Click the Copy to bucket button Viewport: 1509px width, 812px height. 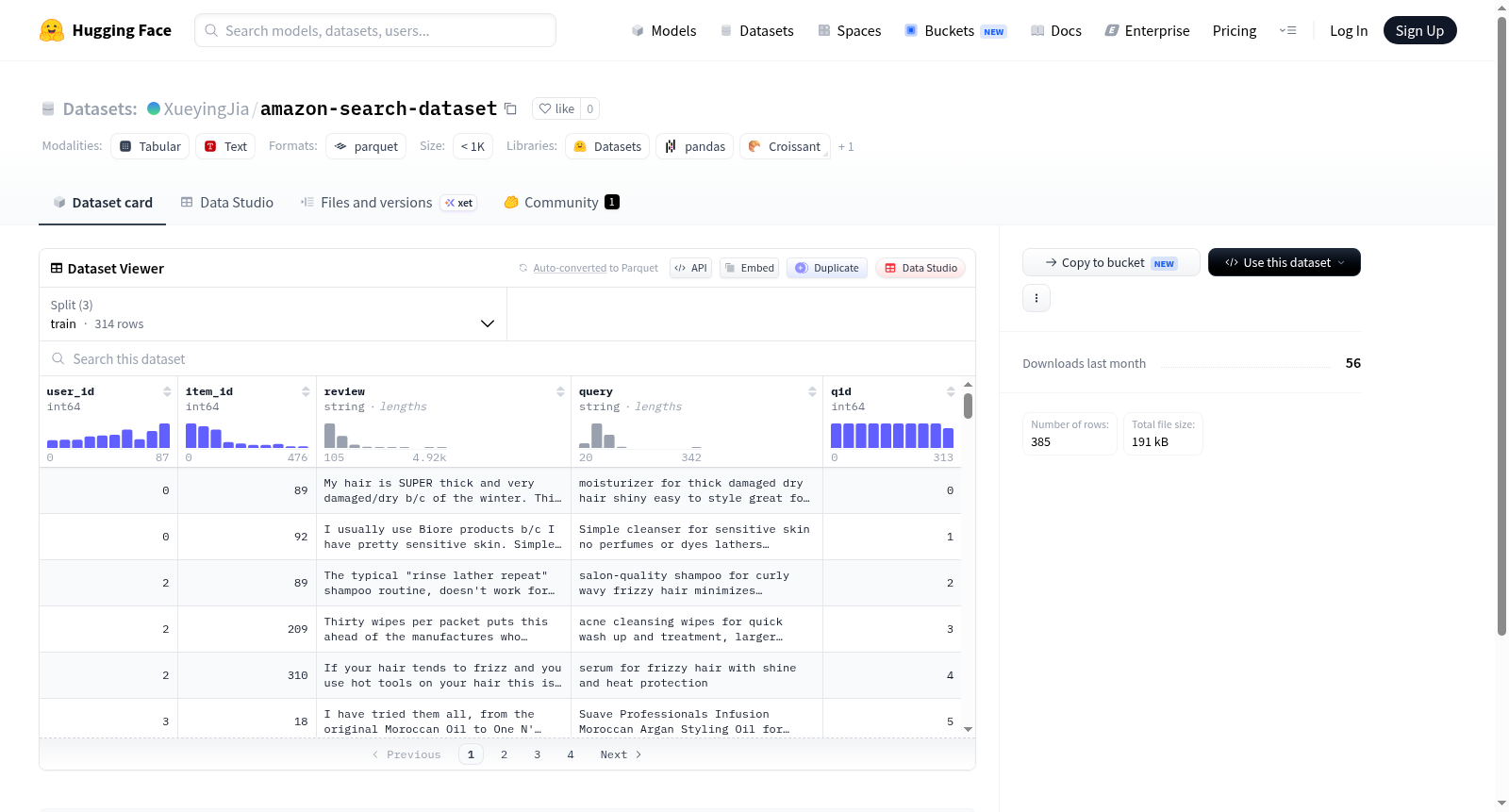tap(1111, 262)
